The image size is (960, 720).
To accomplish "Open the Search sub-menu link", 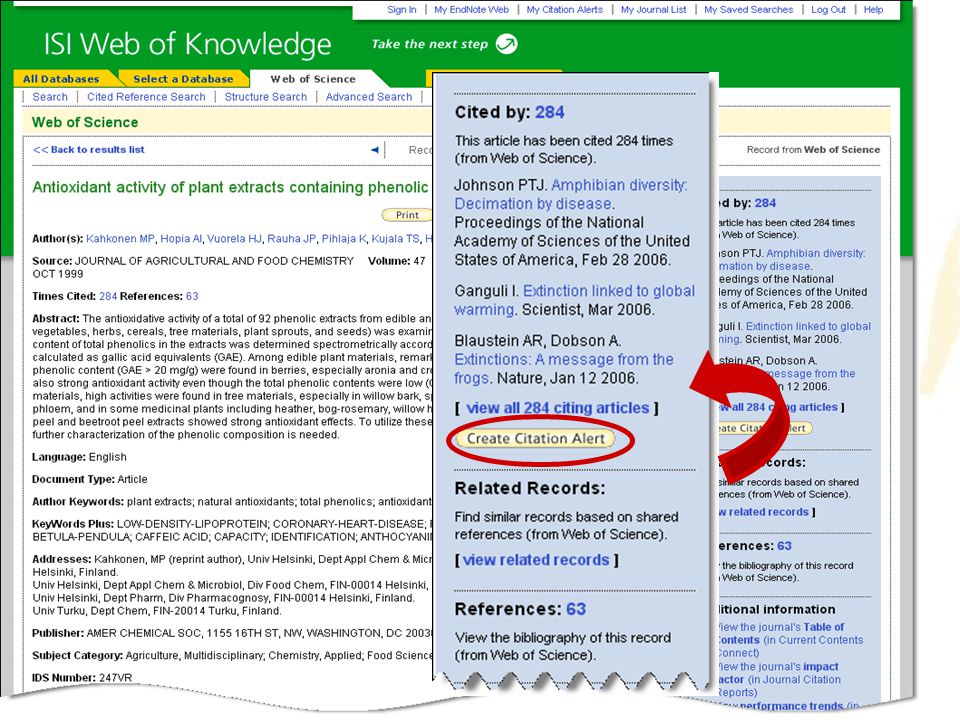I will 50,97.
